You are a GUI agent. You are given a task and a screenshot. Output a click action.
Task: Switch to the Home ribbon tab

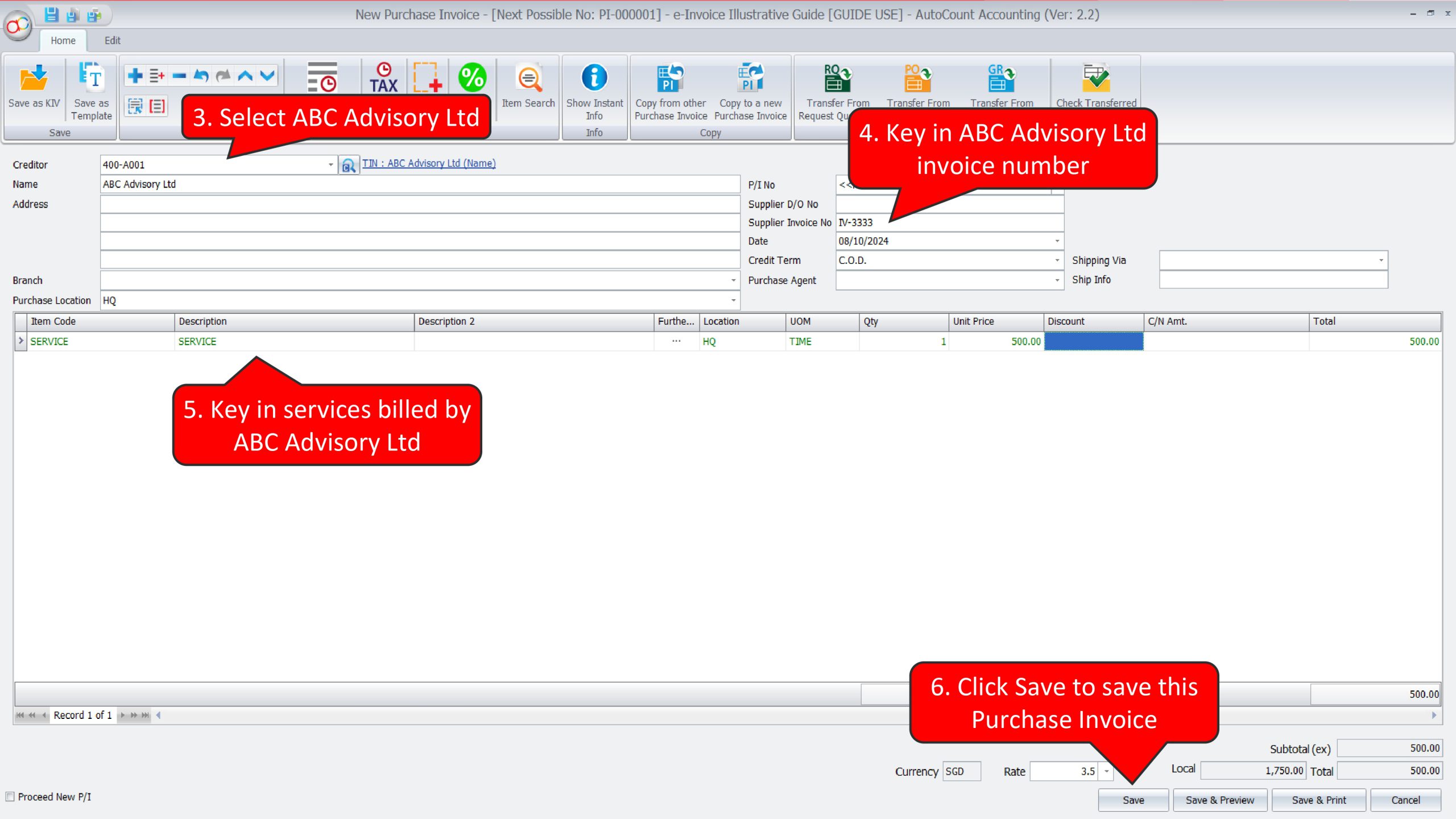[63, 40]
